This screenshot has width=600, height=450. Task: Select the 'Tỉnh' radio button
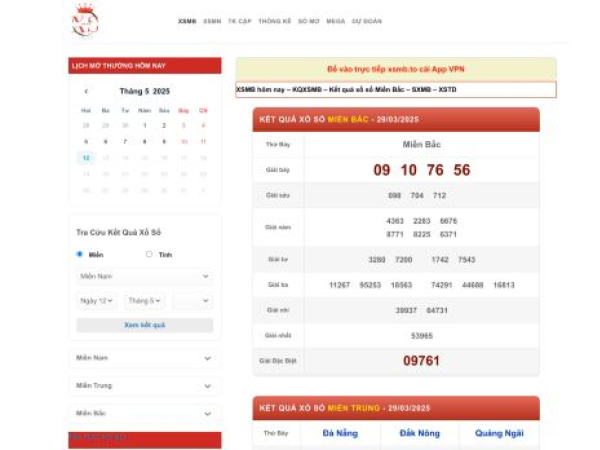coord(149,254)
